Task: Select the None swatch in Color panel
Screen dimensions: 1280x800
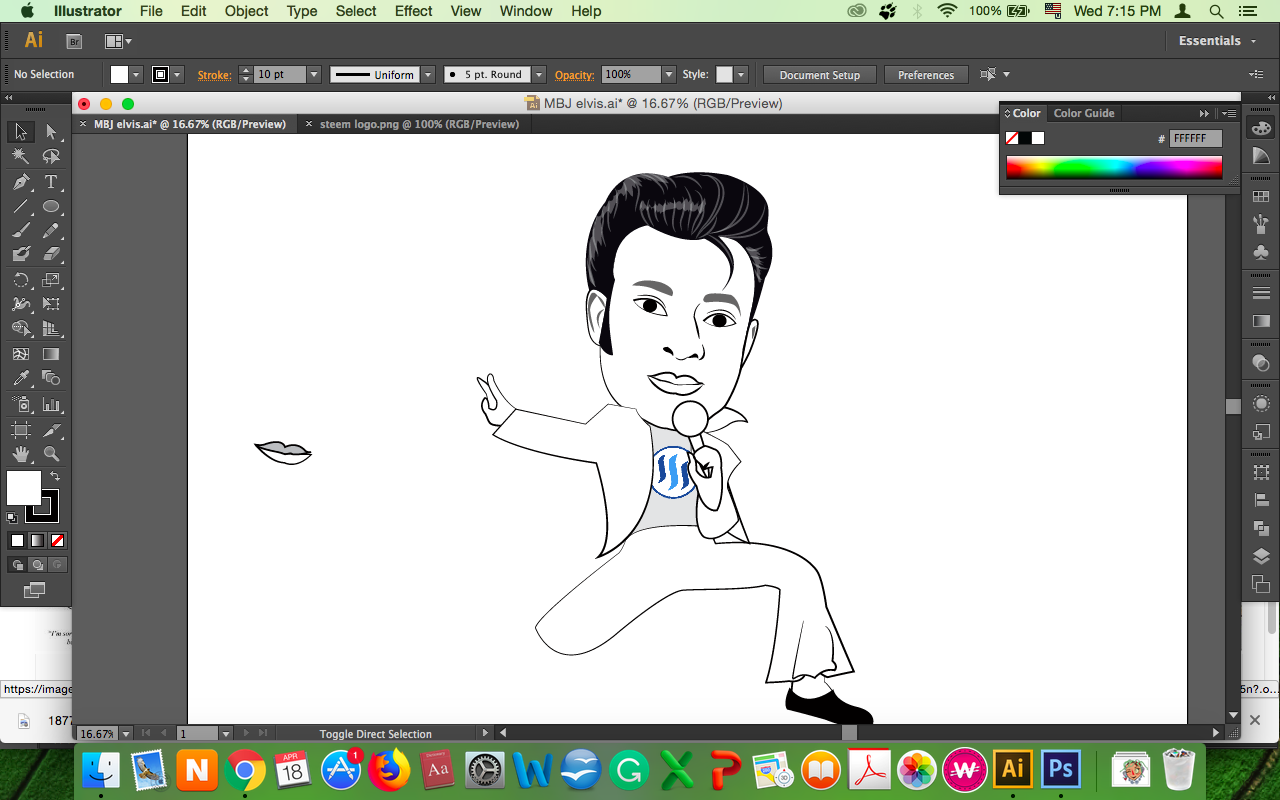Action: point(1012,138)
